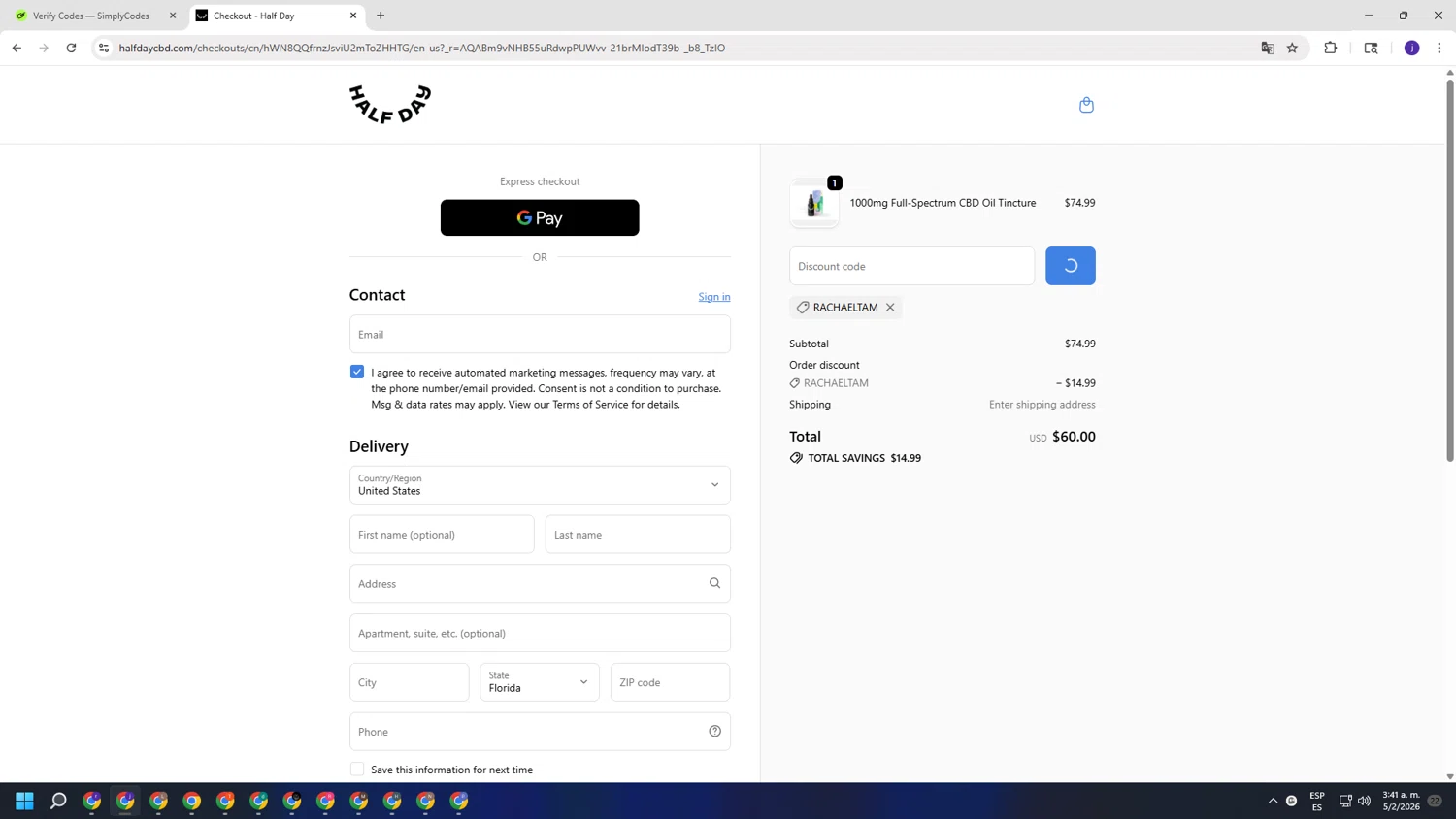Open the Country/Region dropdown
1456x819 pixels.
(x=540, y=485)
